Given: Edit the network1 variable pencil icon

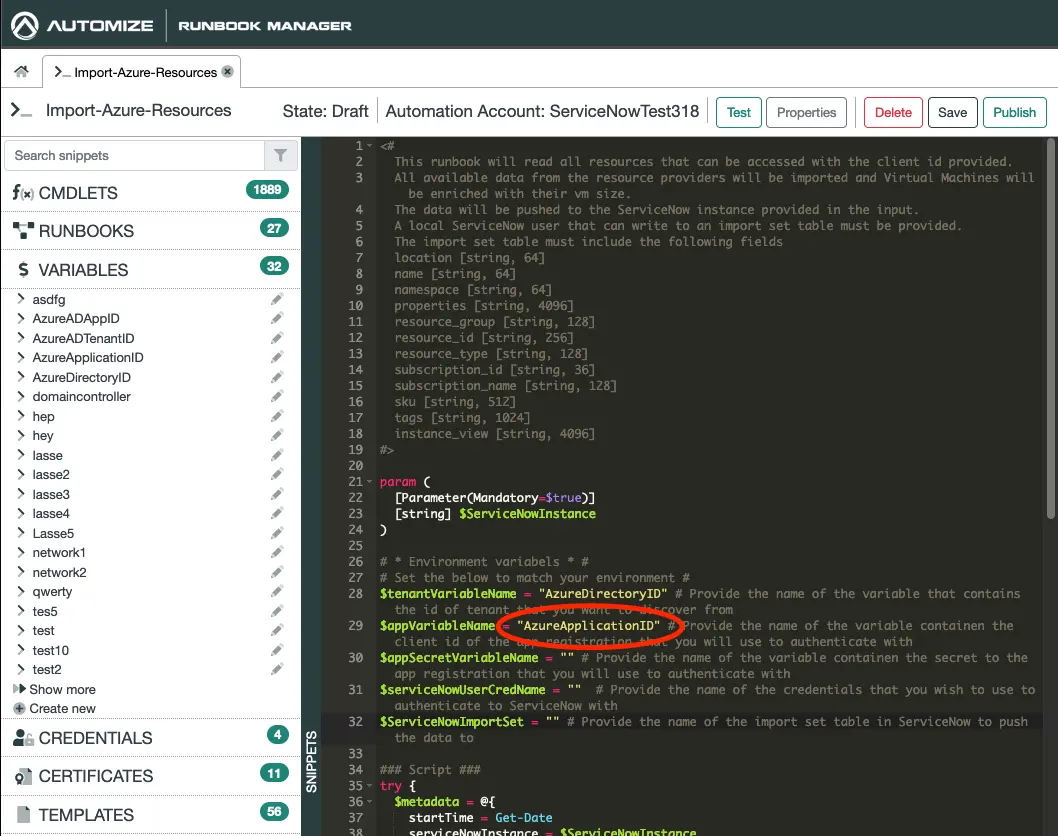Looking at the screenshot, I should click(277, 553).
